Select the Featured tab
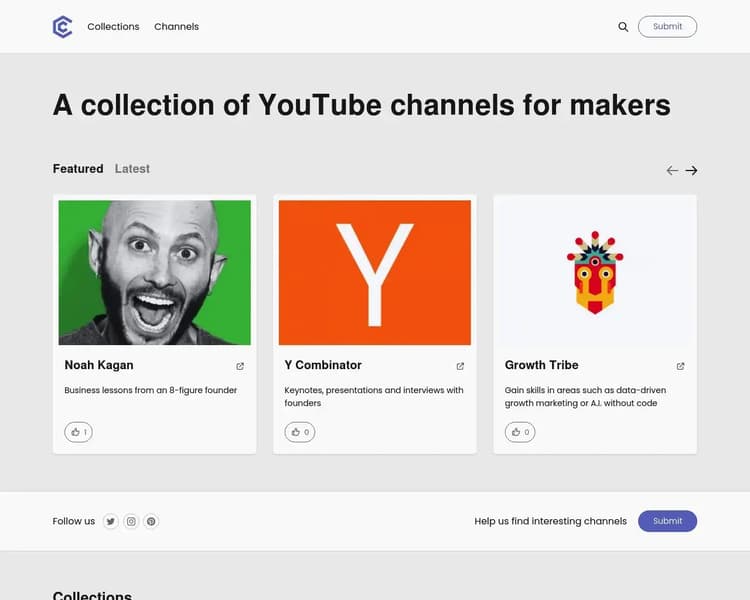Viewport: 750px width, 600px height. click(x=78, y=169)
